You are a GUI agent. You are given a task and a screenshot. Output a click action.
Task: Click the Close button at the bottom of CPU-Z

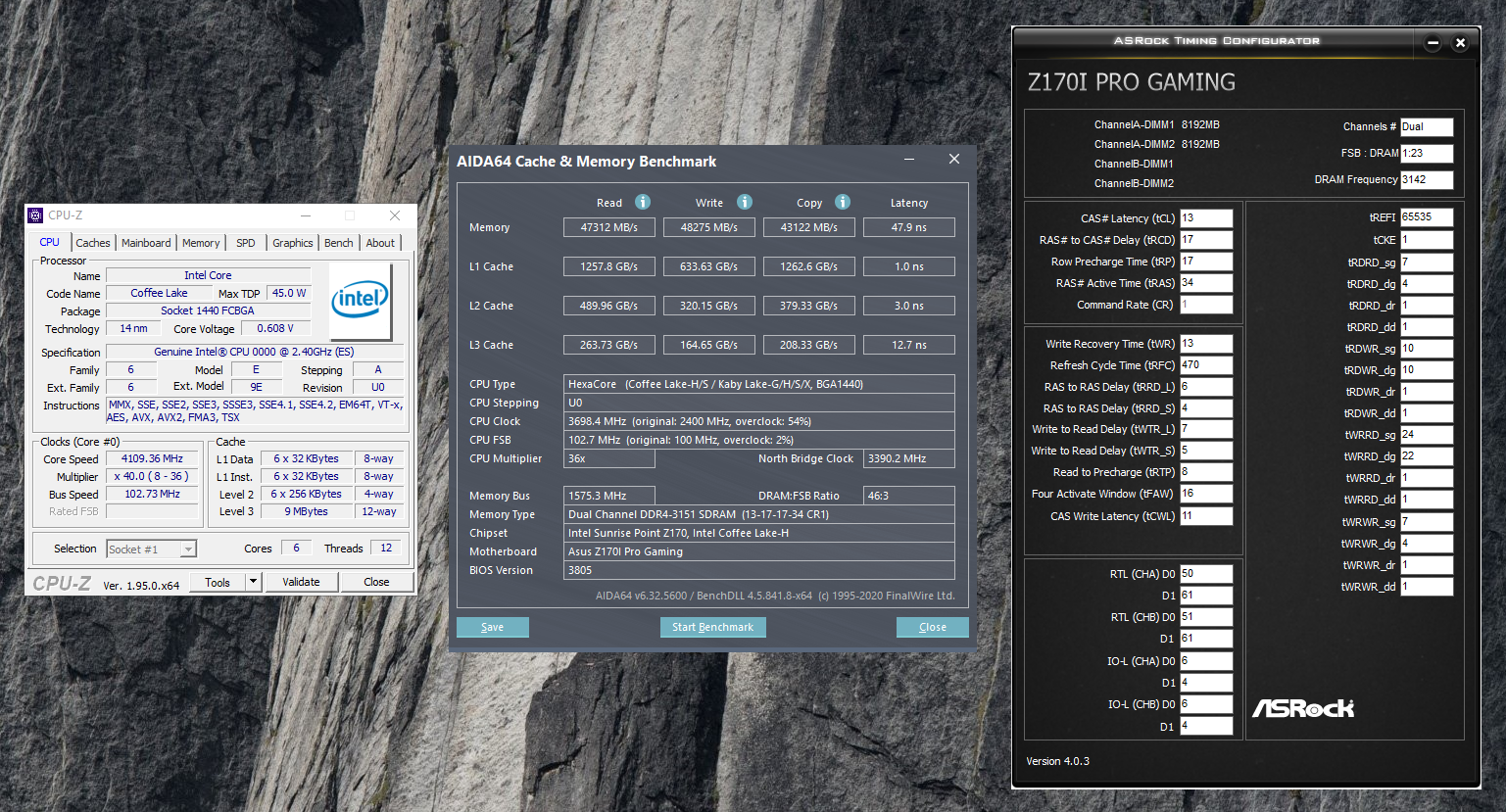(376, 582)
